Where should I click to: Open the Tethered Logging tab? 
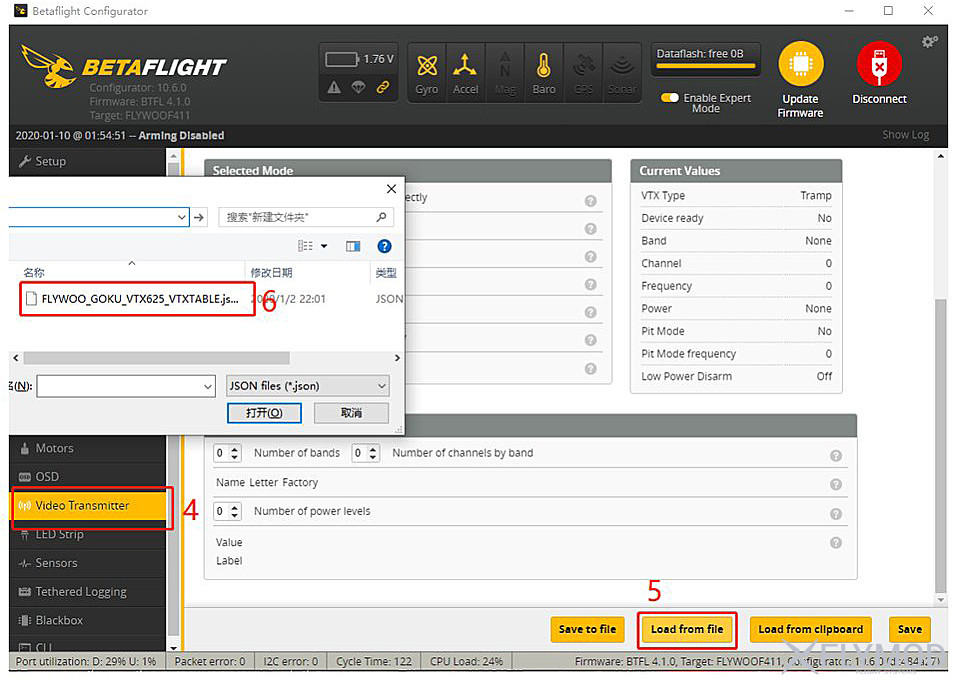[87, 591]
